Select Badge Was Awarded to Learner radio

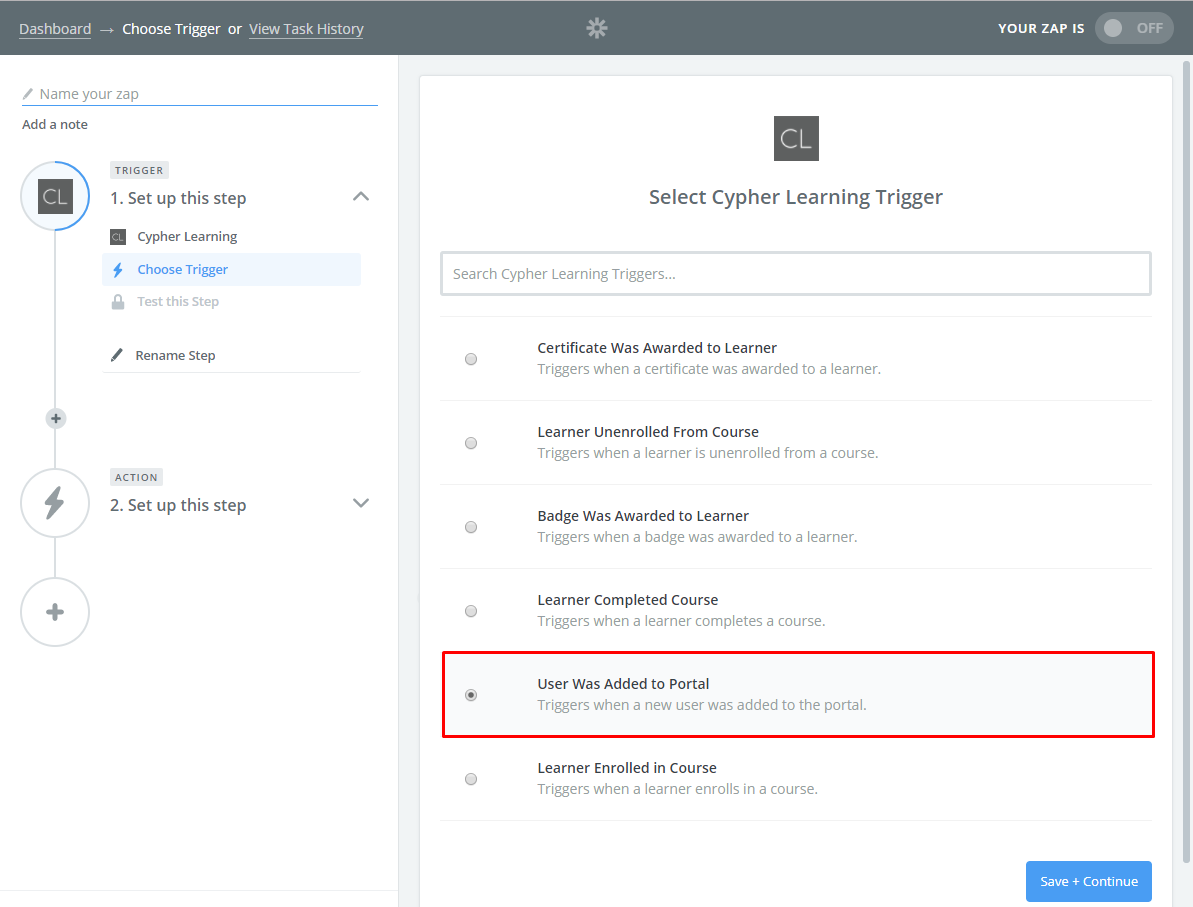(471, 527)
